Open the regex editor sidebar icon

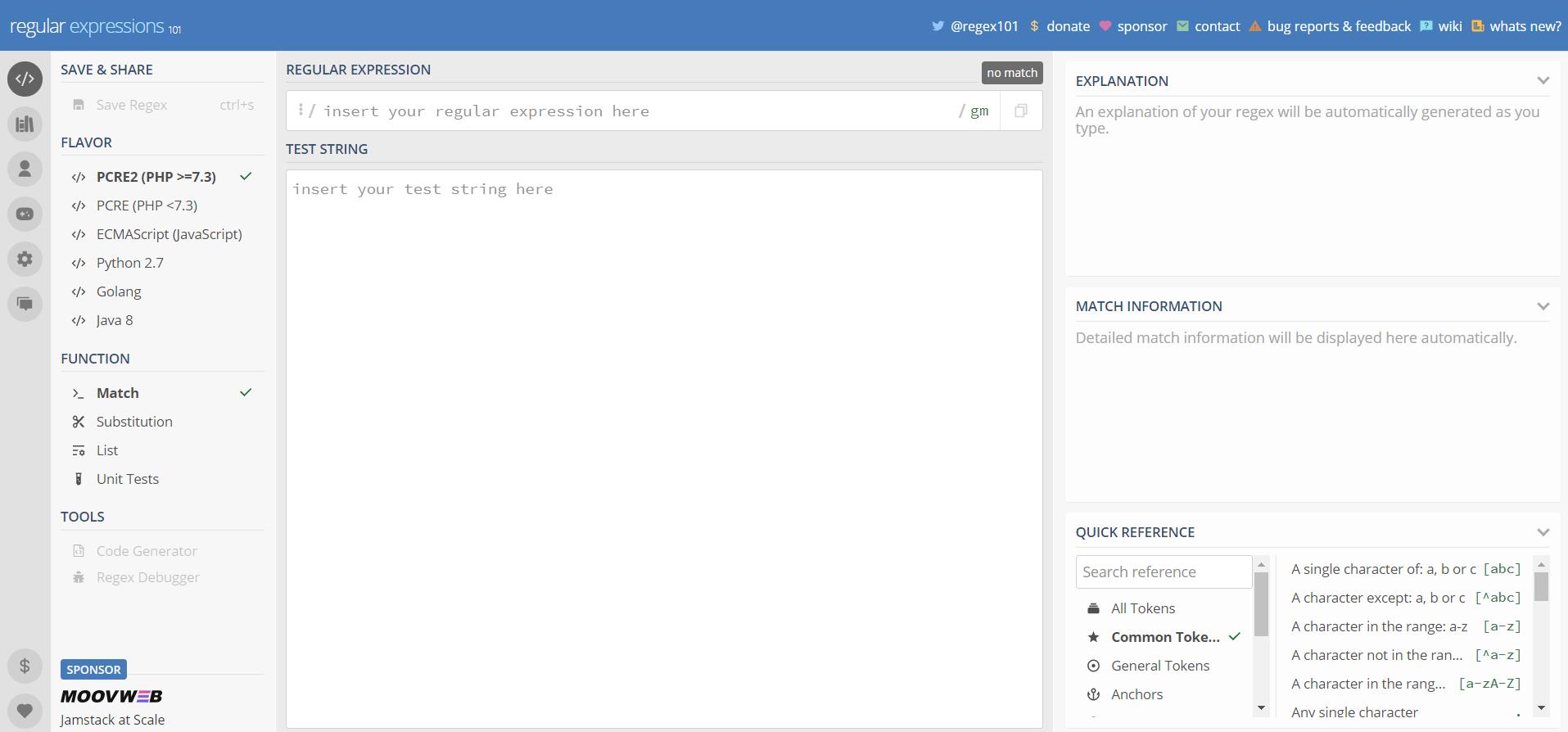point(25,79)
